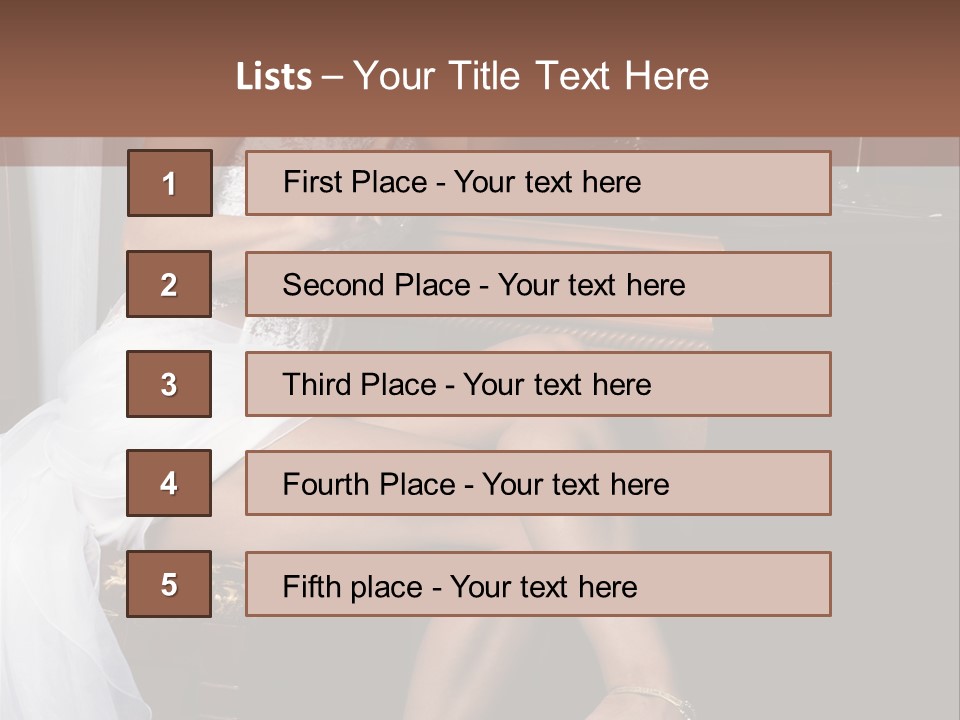This screenshot has height=720, width=960.
Task: Click the word 'Fifth' in the list
Action: (313, 586)
